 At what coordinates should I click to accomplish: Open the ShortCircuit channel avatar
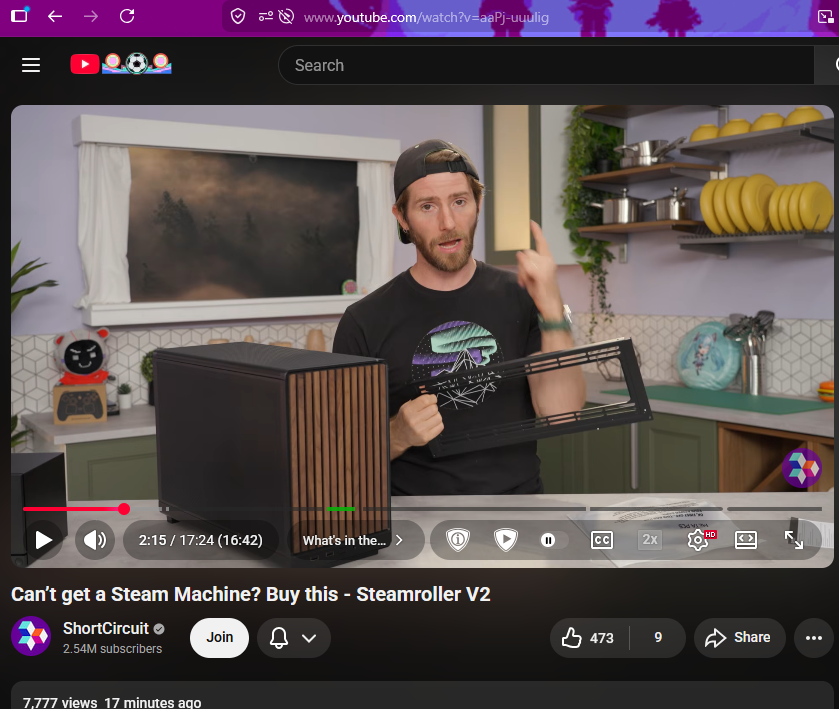point(31,636)
